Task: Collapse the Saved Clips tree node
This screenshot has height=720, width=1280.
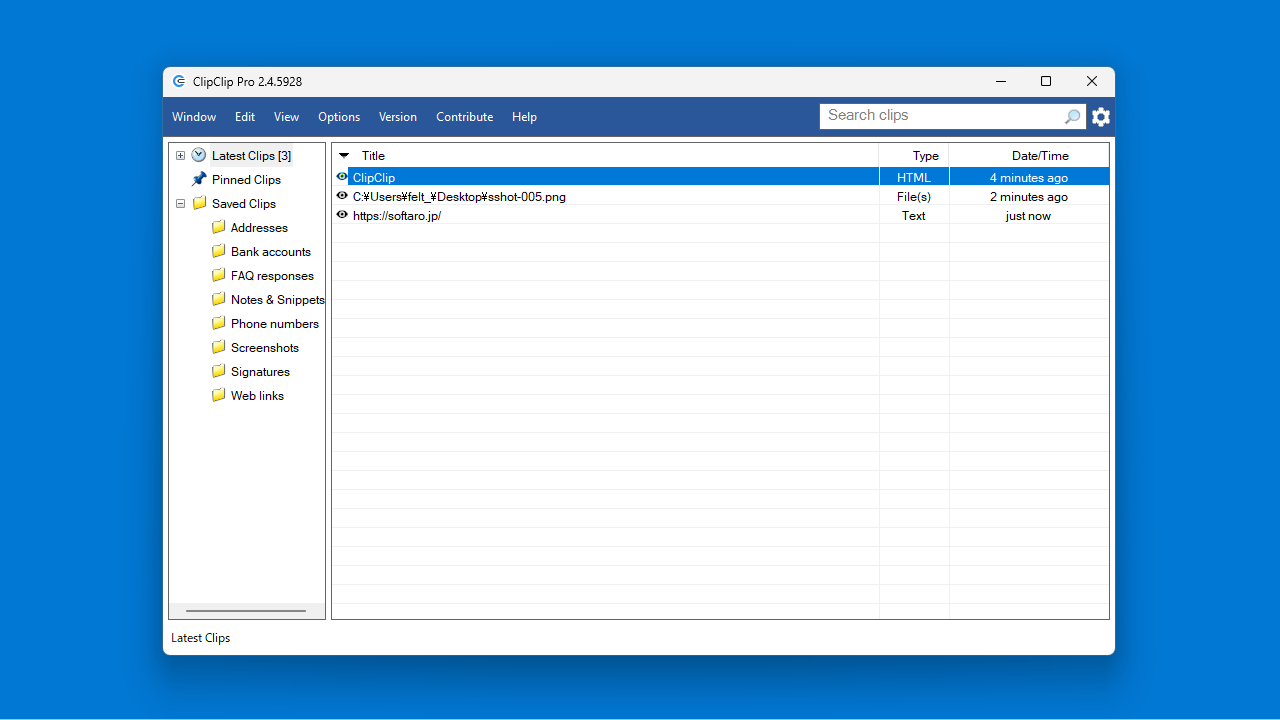Action: 180,203
